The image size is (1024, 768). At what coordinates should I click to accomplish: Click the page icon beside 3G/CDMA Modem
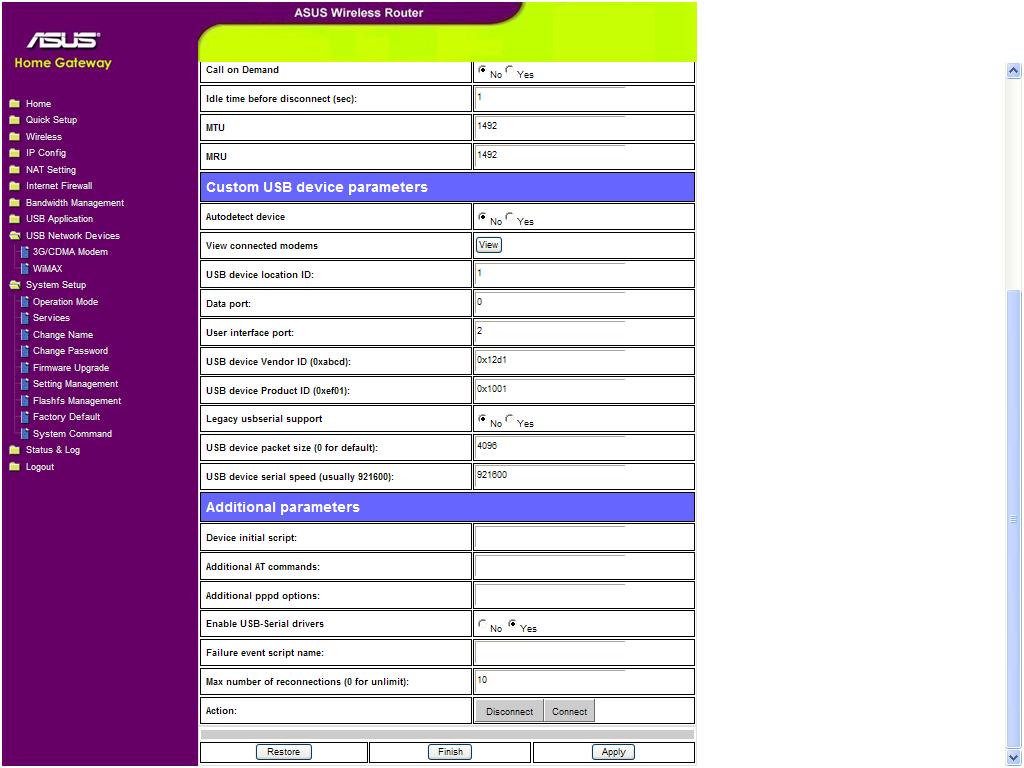point(24,252)
